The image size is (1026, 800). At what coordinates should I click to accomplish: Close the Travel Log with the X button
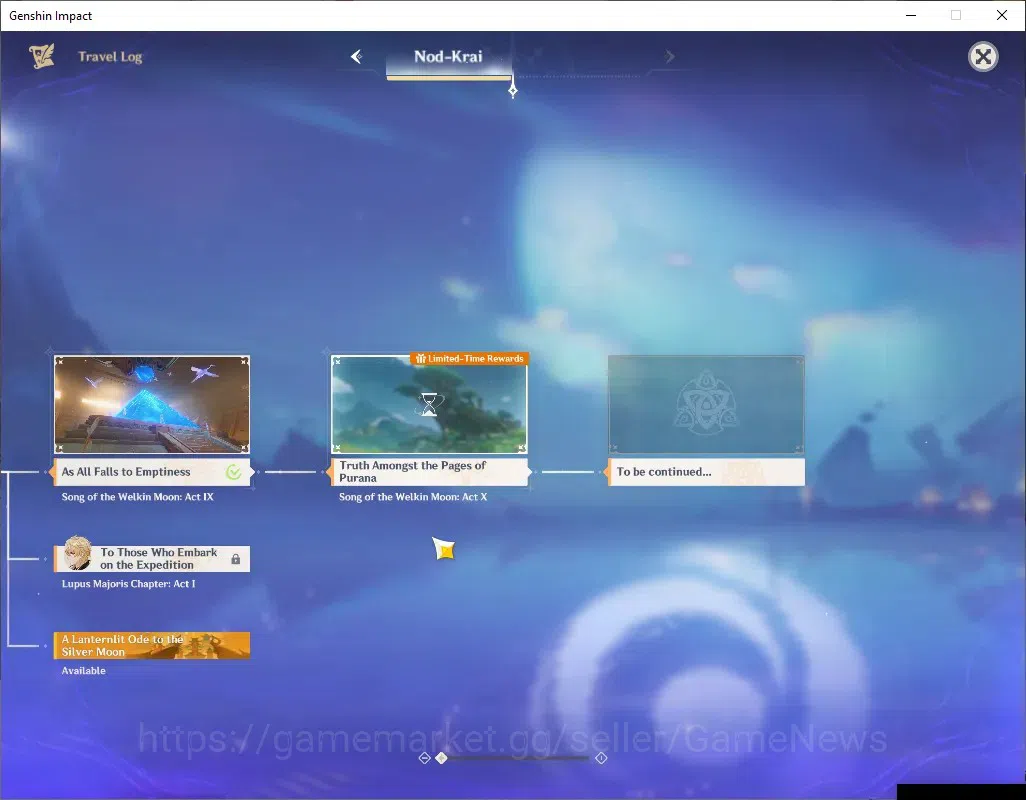pyautogui.click(x=983, y=57)
